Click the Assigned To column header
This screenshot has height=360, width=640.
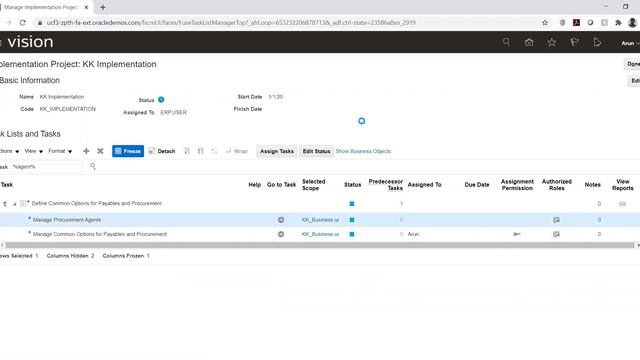click(x=424, y=184)
